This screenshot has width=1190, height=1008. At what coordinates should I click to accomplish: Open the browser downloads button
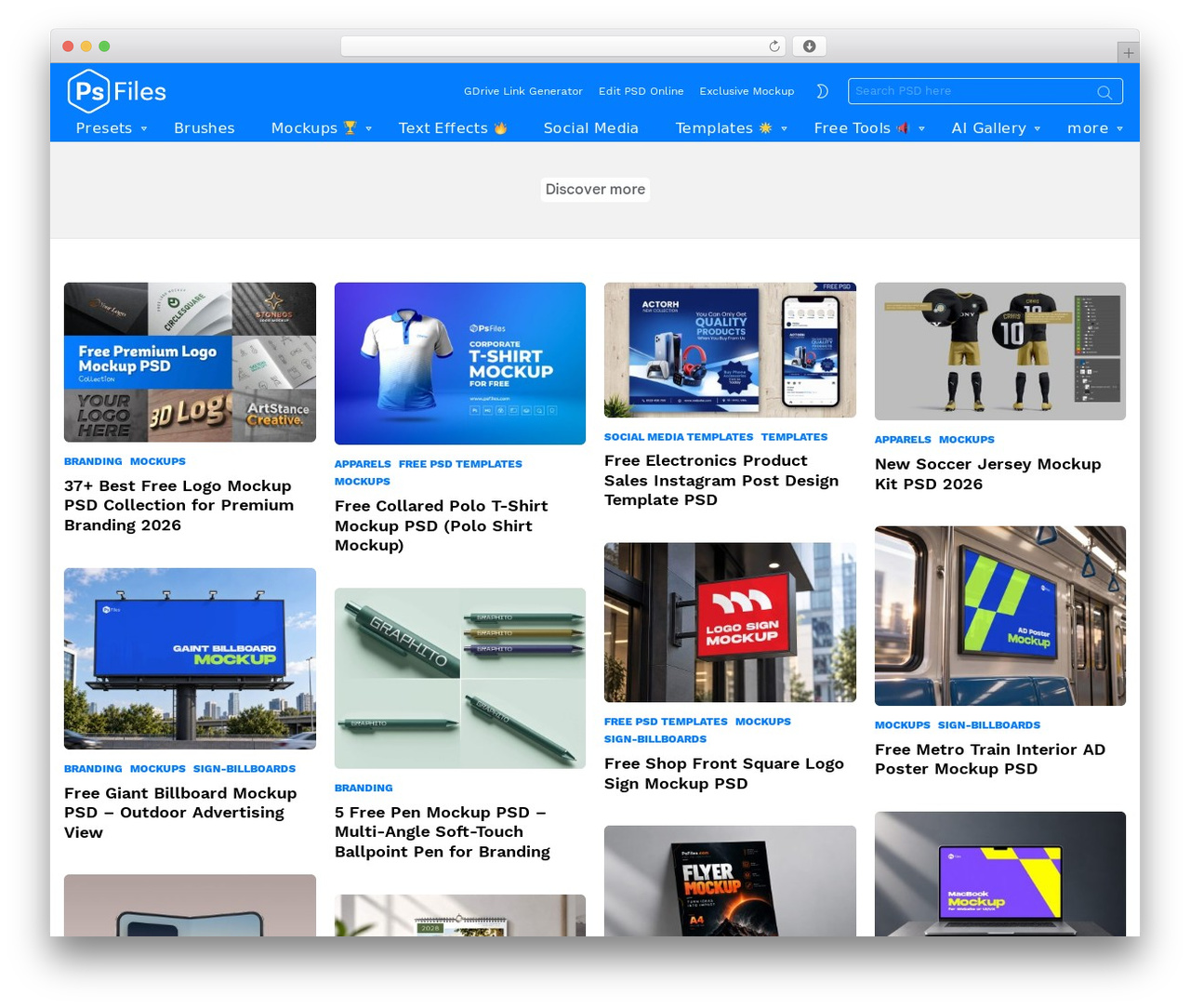(x=810, y=46)
